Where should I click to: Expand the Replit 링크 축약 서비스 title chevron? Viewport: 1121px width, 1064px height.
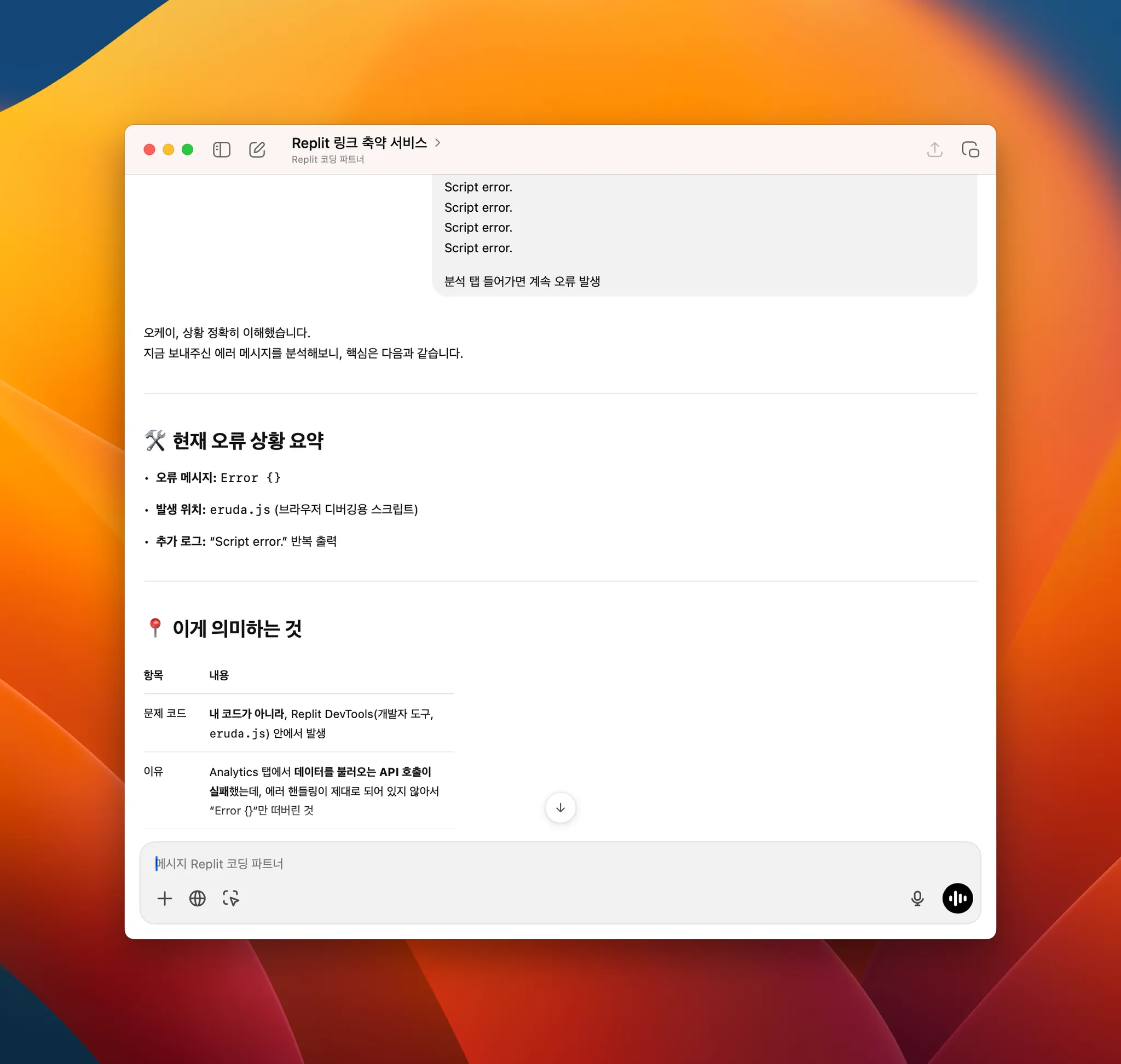(x=437, y=142)
